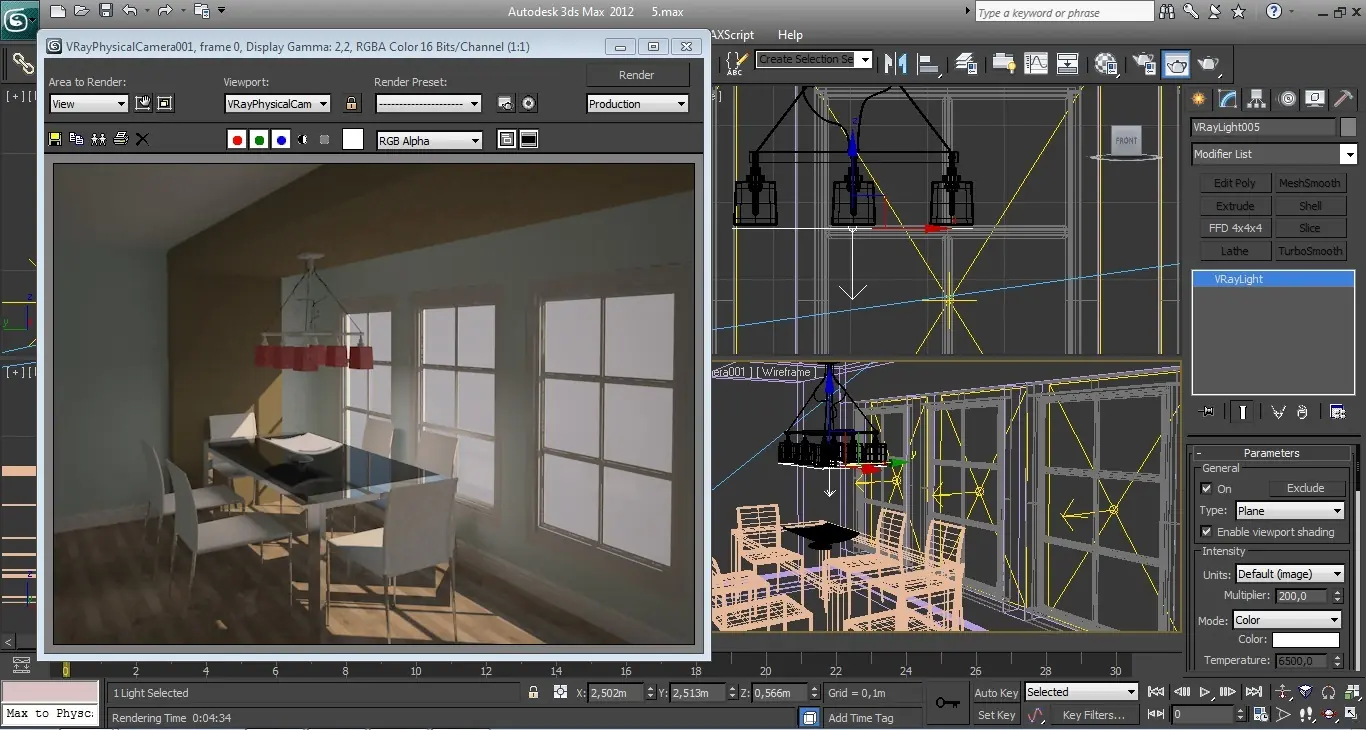Copy rendered image to clipboard icon
This screenshot has width=1366, height=730.
pyautogui.click(x=77, y=139)
